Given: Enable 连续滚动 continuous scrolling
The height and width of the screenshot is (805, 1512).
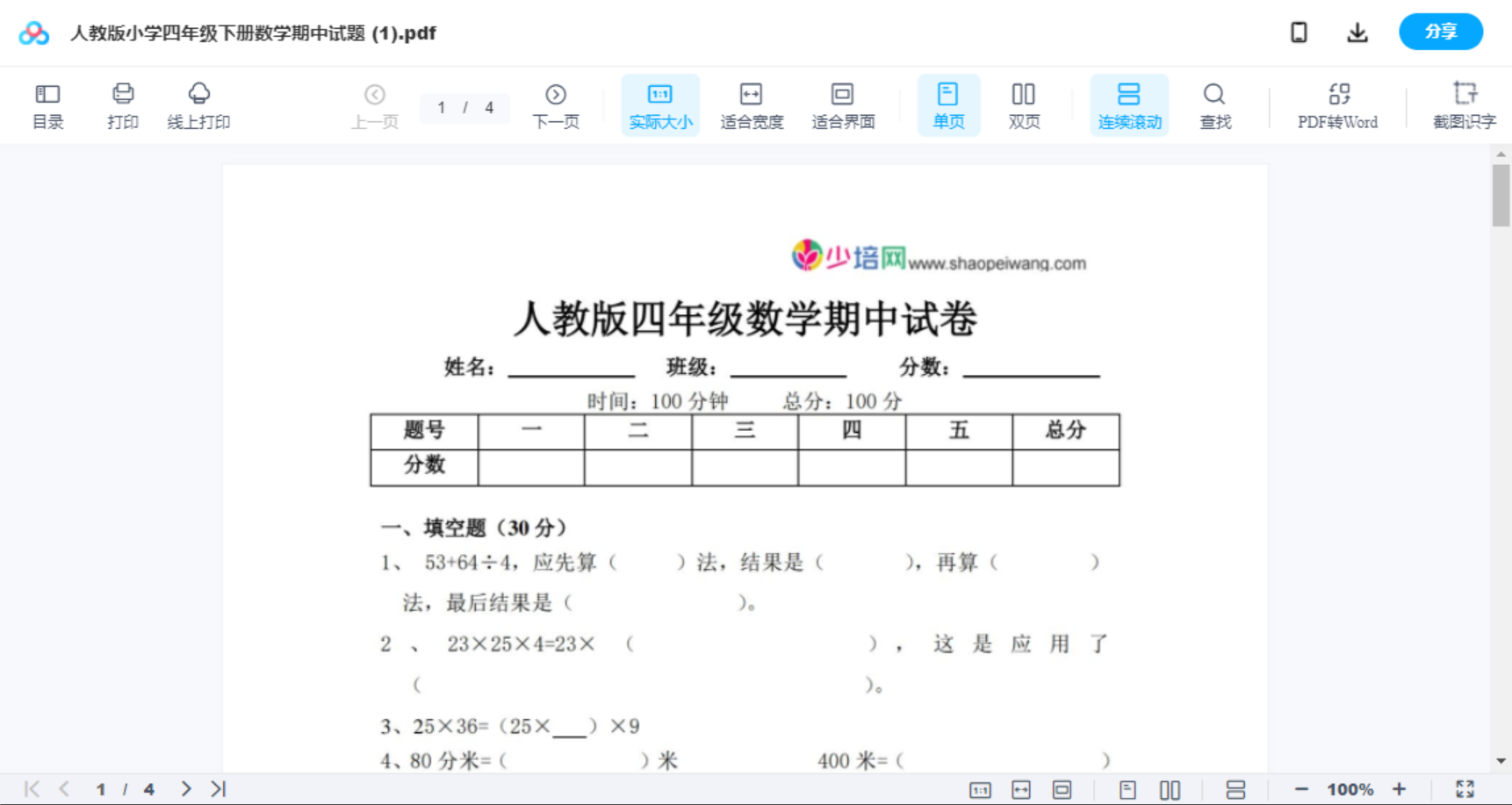Looking at the screenshot, I should [x=1129, y=104].
